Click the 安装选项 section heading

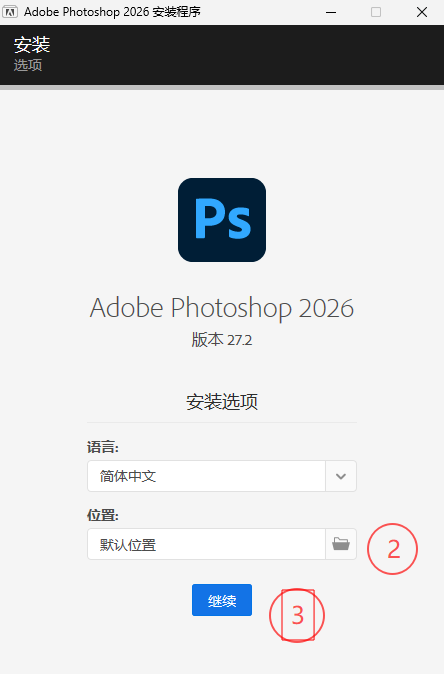[222, 402]
